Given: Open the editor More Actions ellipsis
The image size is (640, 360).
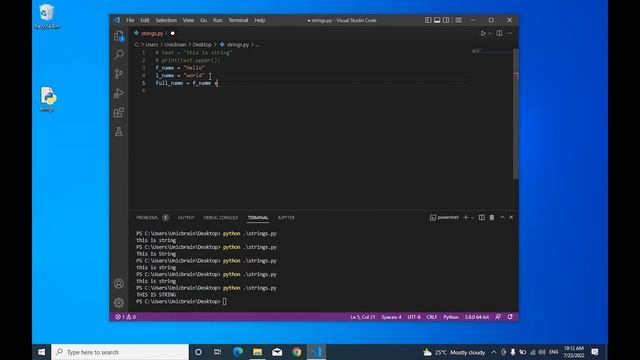Looking at the screenshot, I should [x=509, y=33].
